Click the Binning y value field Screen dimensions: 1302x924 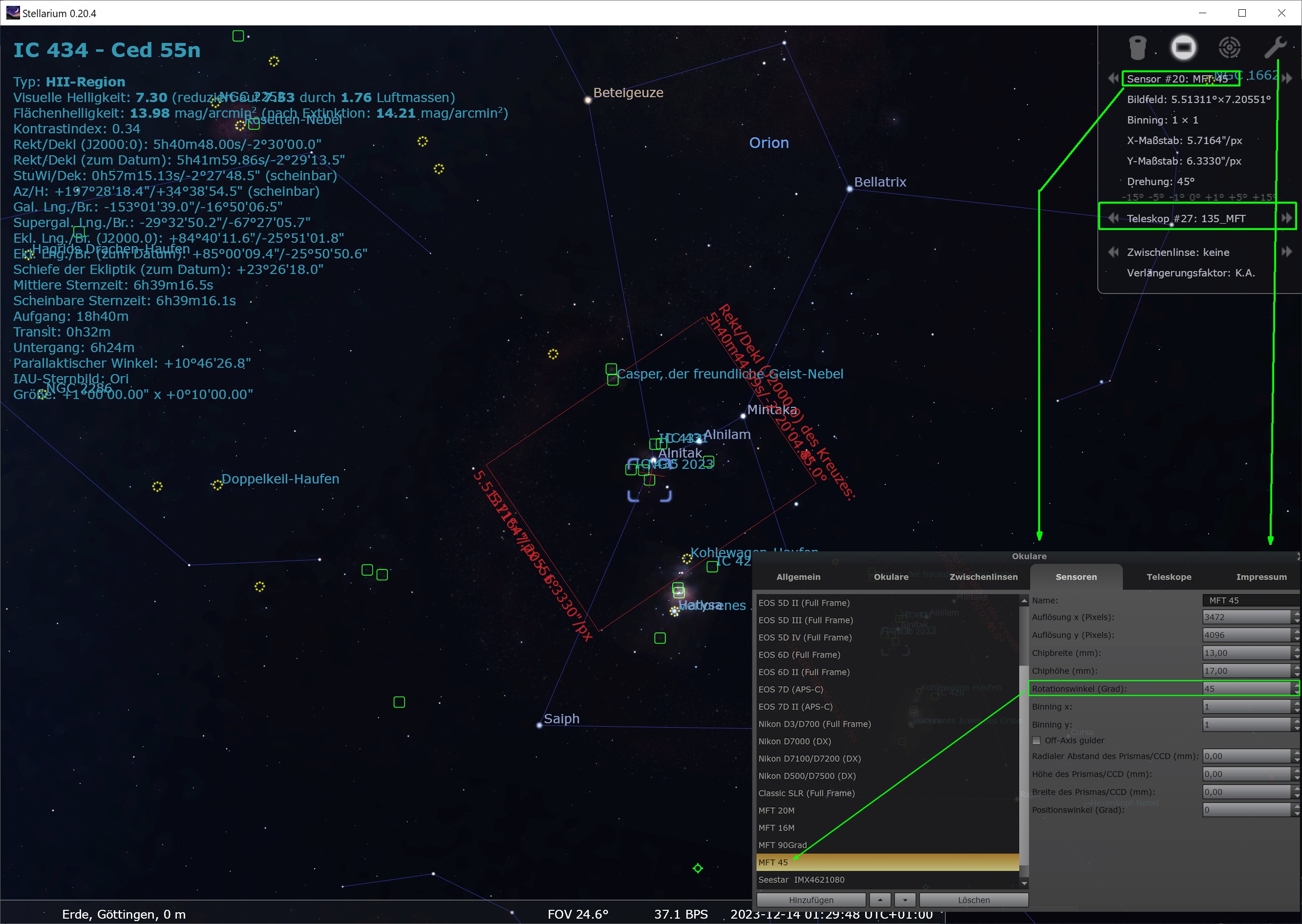tap(1246, 724)
